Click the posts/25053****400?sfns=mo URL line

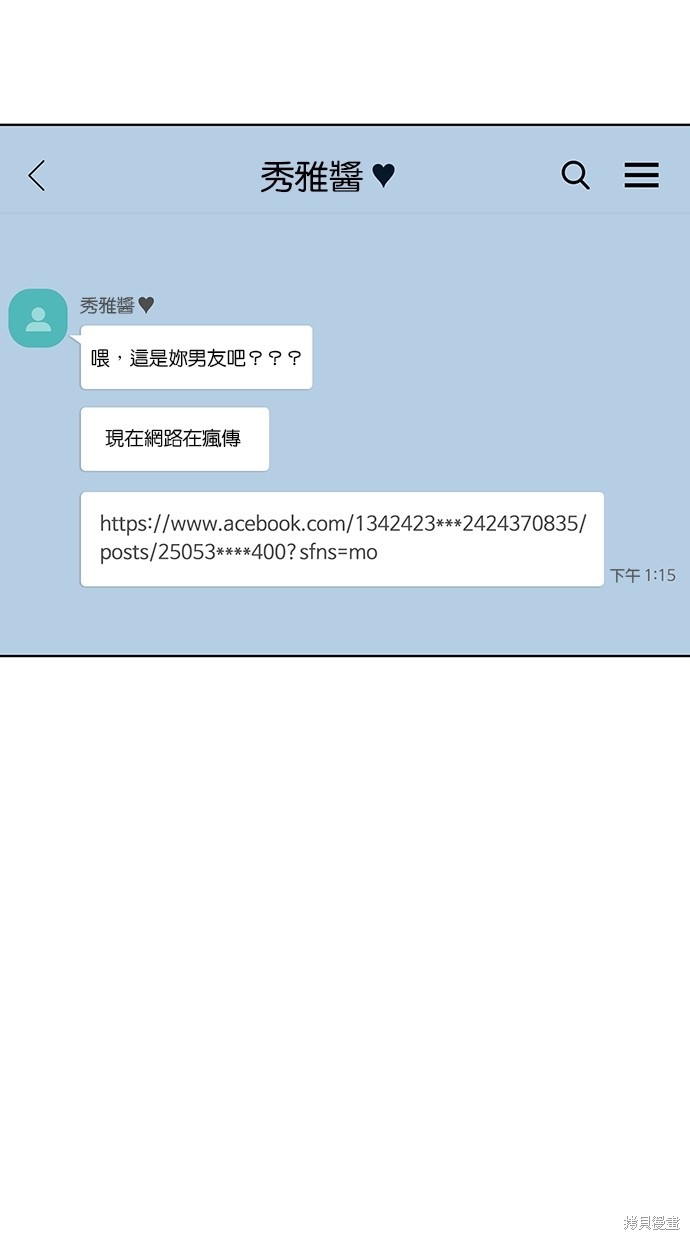tap(239, 552)
